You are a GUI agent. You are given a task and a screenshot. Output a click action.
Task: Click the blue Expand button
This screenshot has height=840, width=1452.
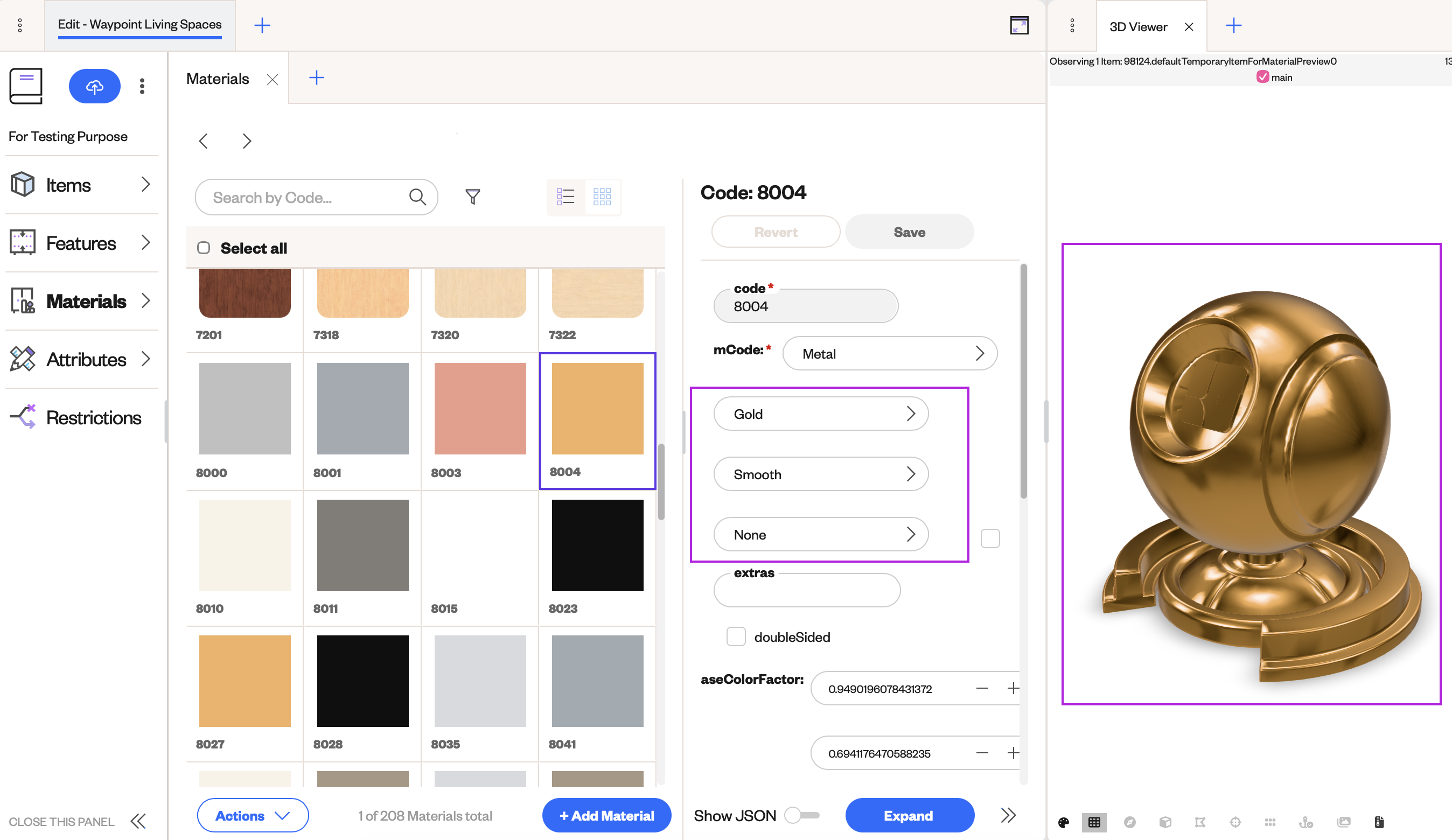click(909, 815)
